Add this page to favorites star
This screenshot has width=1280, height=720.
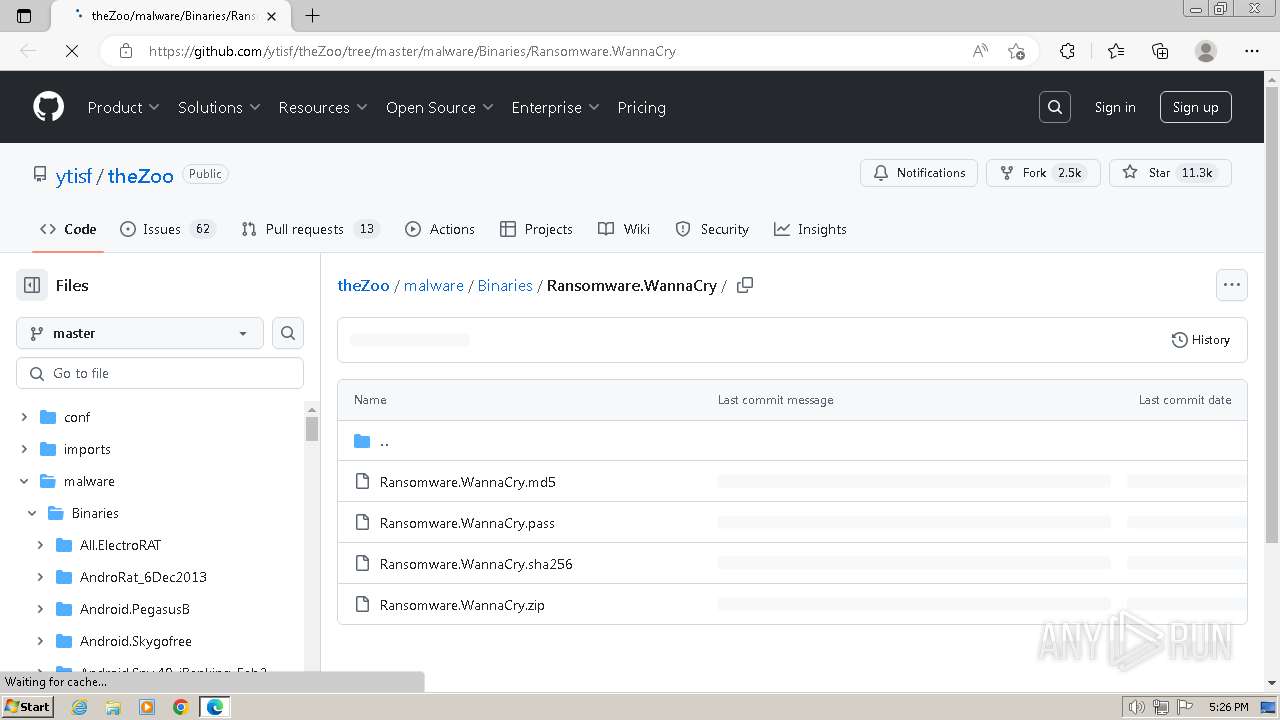[1016, 51]
